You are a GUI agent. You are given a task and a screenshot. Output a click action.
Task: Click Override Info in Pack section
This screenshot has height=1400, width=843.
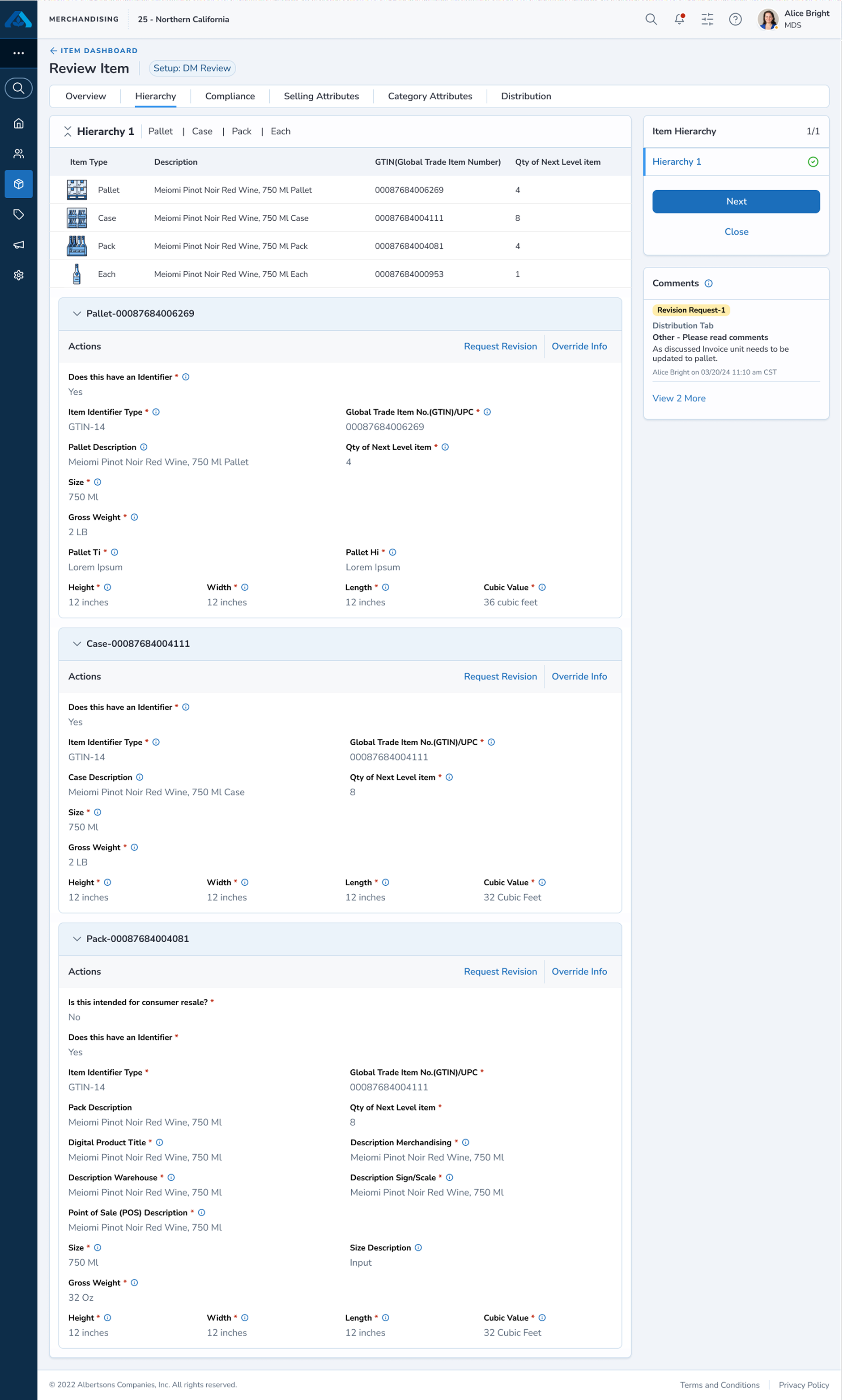(x=579, y=972)
